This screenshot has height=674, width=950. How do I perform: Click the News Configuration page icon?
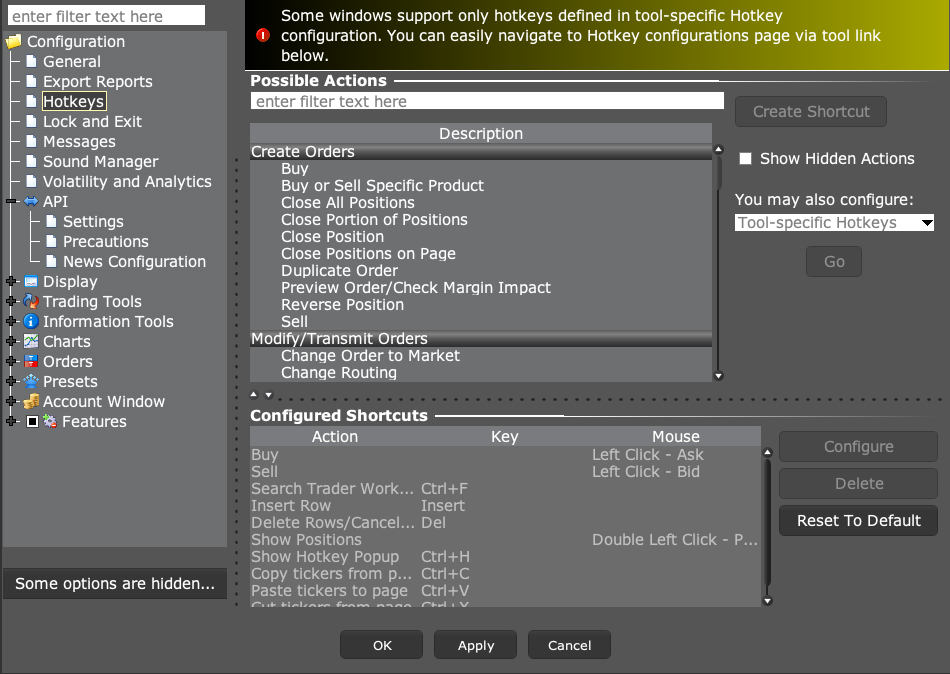click(51, 261)
